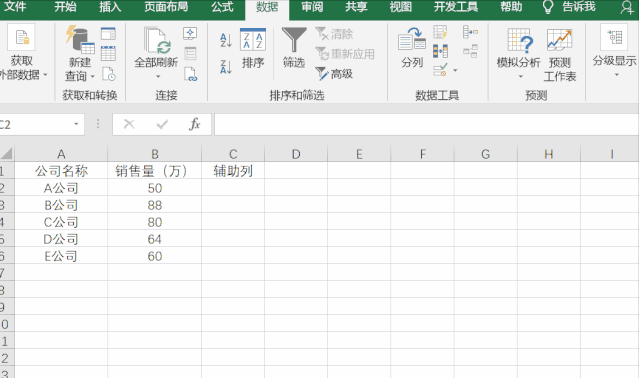639x378 pixels.
Task: Click the select-all corner triangle
Action: coord(7,154)
